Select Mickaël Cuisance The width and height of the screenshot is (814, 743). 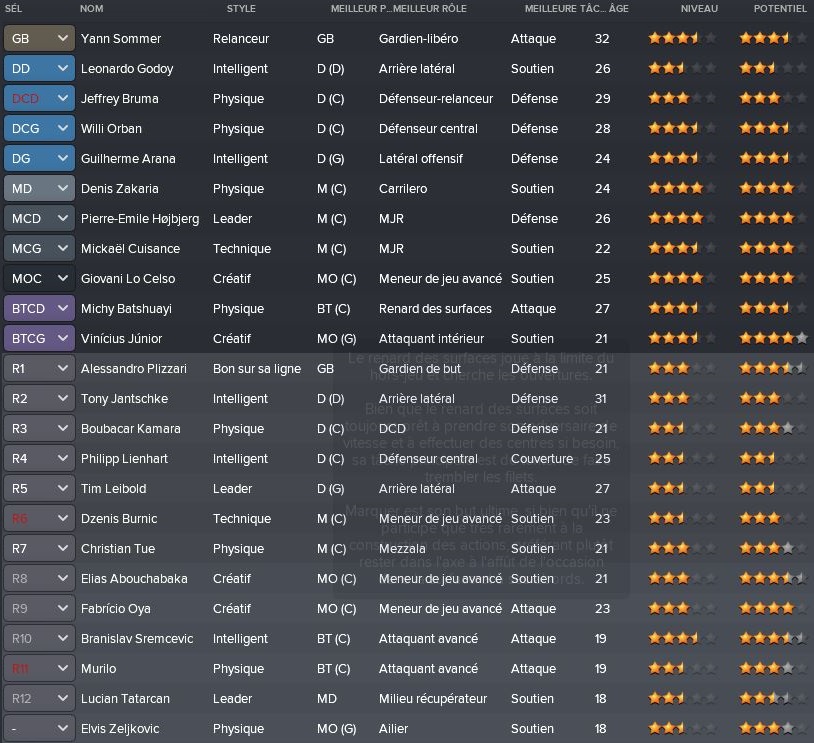pyautogui.click(x=130, y=249)
